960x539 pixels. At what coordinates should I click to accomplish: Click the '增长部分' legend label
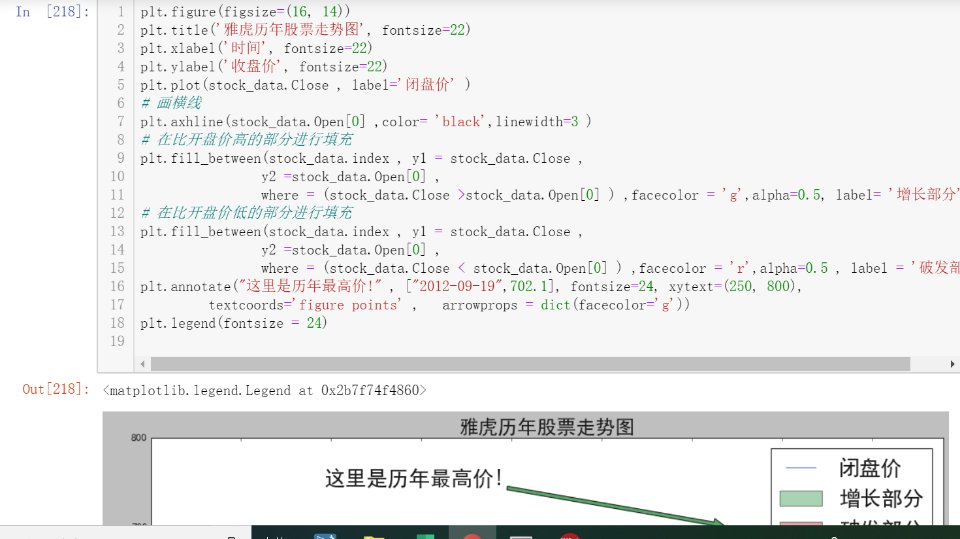click(x=881, y=499)
